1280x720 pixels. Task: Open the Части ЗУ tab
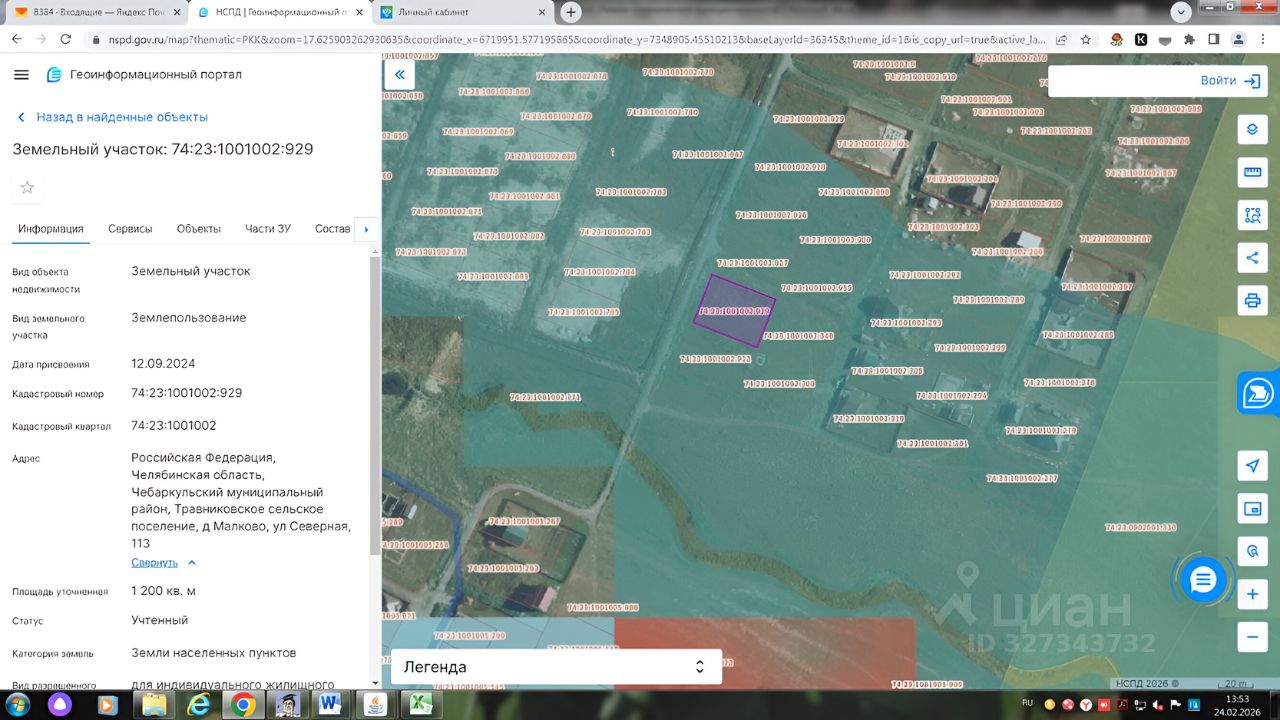pyautogui.click(x=267, y=229)
